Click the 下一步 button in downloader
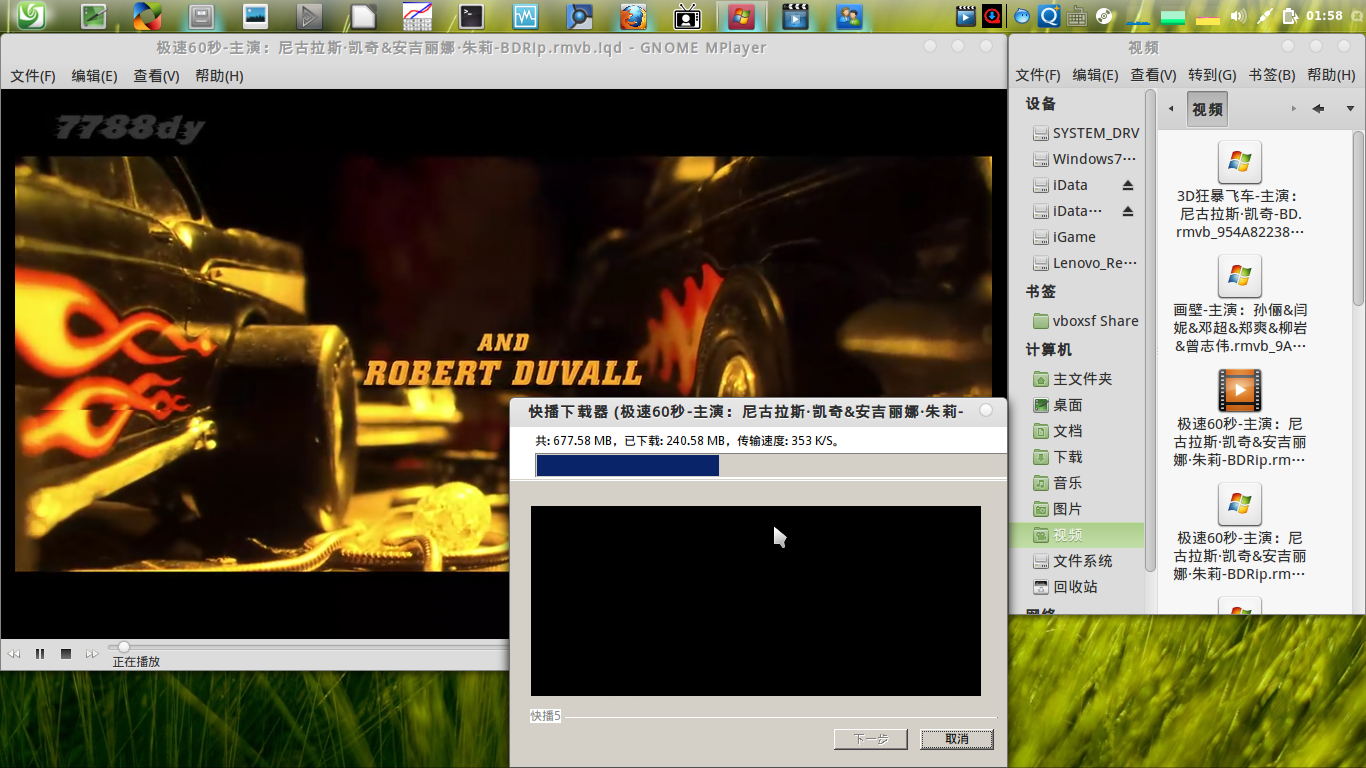The height and width of the screenshot is (768, 1366). [x=871, y=739]
